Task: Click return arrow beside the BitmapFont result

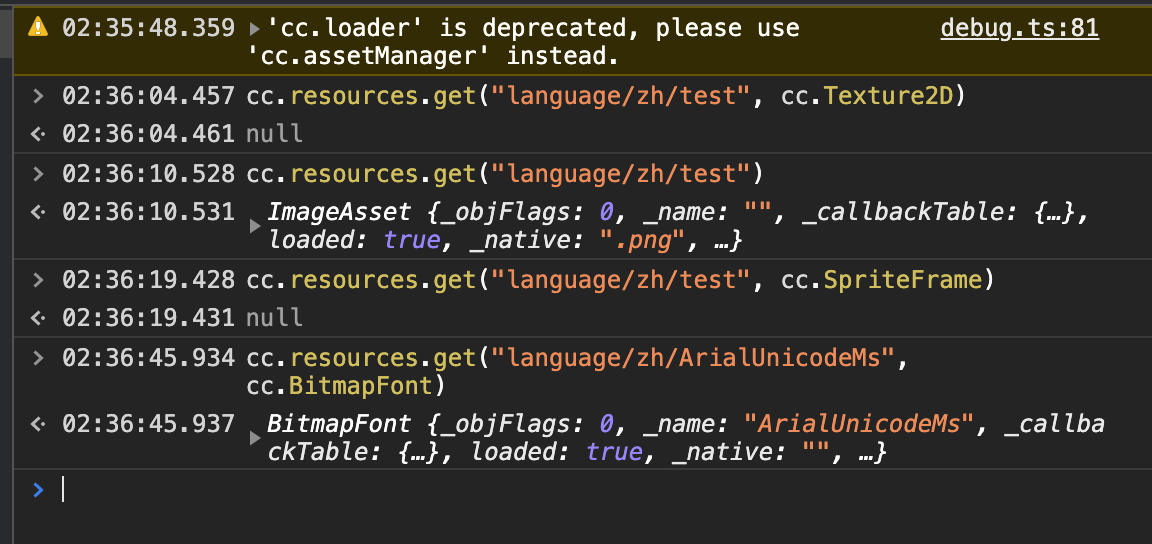Action: pos(38,424)
